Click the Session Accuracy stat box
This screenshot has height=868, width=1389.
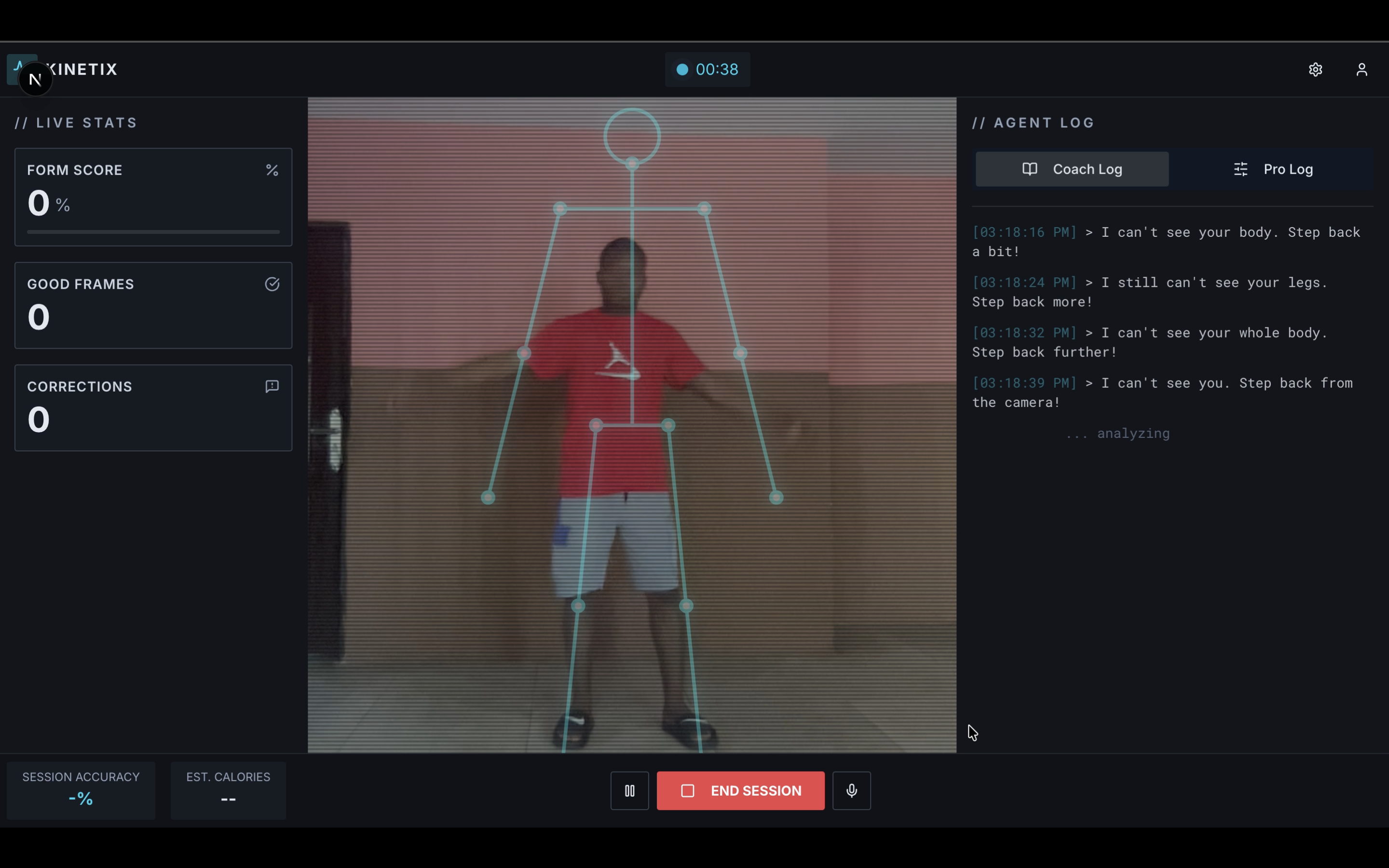(x=81, y=790)
